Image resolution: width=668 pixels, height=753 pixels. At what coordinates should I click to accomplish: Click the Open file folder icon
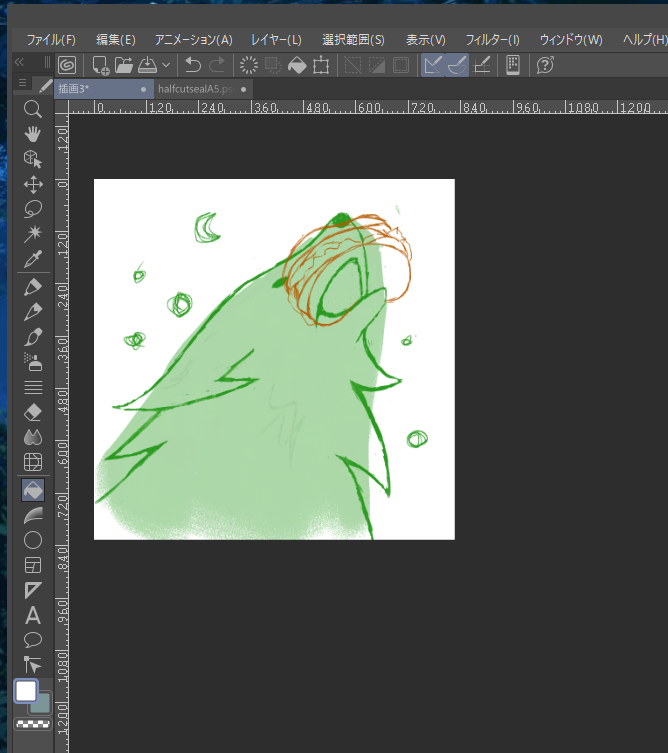click(x=123, y=65)
